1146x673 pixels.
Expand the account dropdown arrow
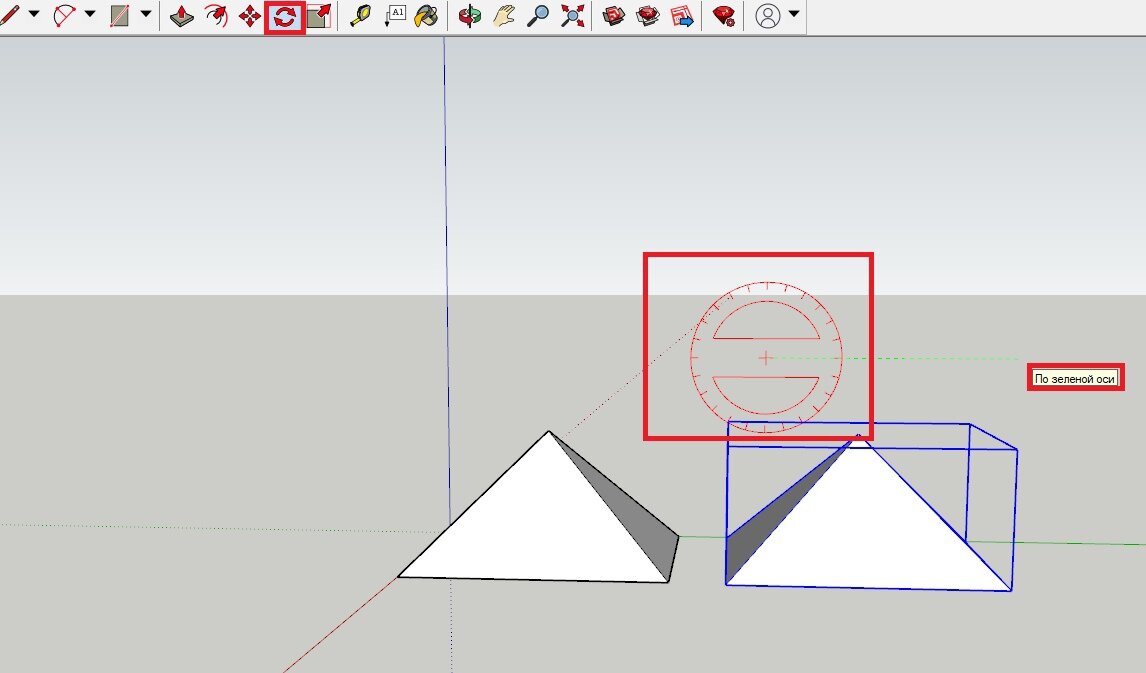click(794, 14)
